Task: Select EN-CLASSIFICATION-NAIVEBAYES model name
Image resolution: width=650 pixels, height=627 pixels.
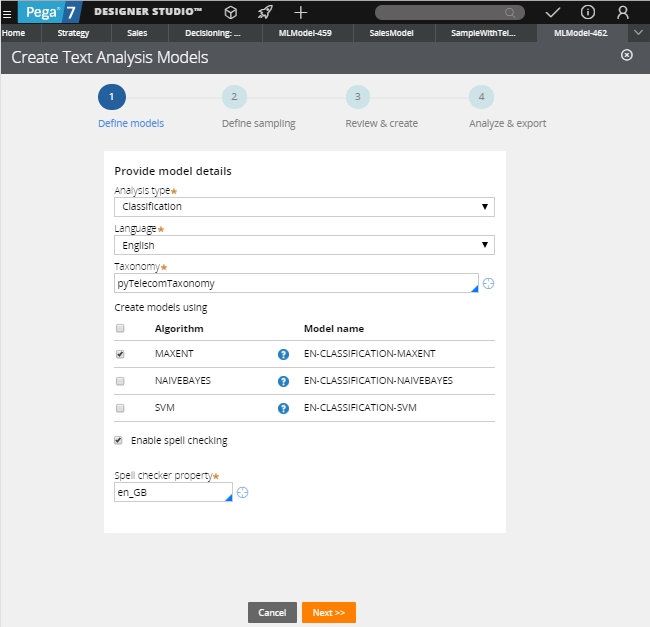Action: point(378,380)
